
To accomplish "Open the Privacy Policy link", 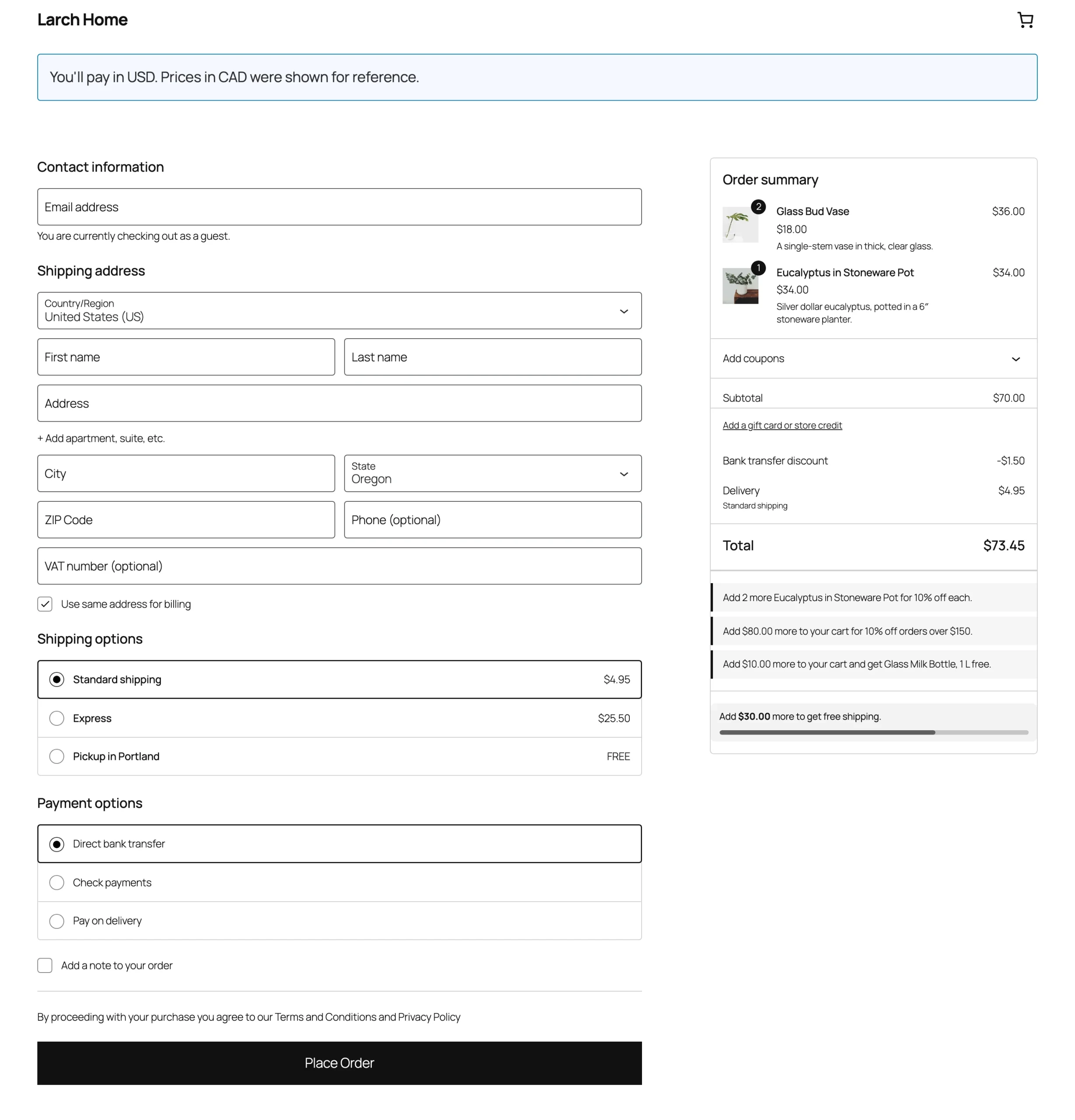I will pyautogui.click(x=429, y=1017).
